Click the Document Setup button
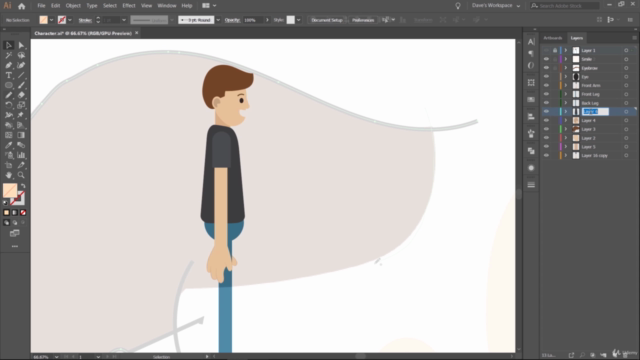This screenshot has height=360, width=640. pyautogui.click(x=327, y=20)
